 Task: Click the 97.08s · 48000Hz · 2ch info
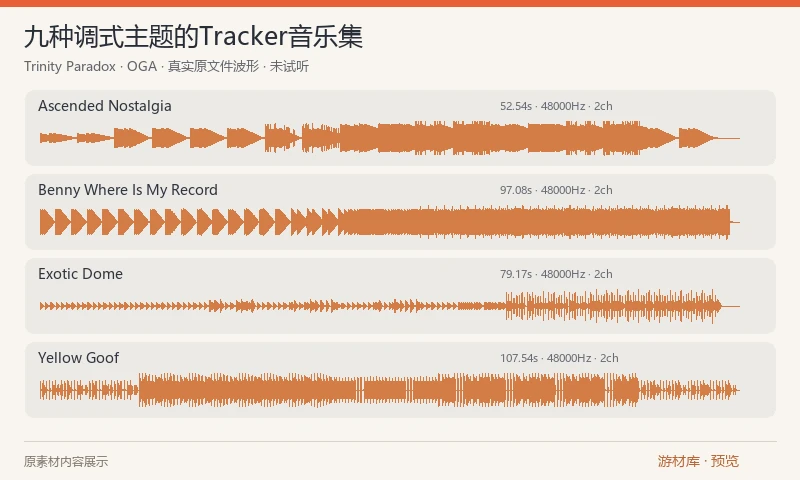coord(556,190)
